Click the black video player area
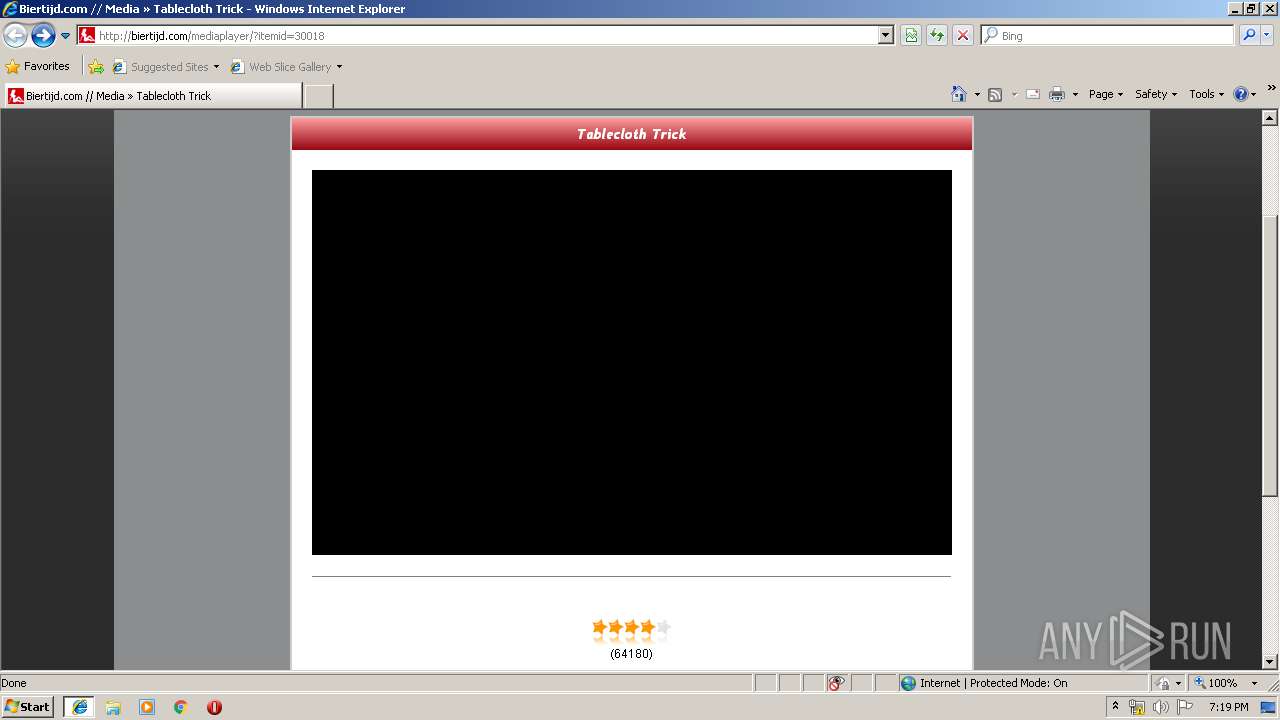Image resolution: width=1280 pixels, height=720 pixels. point(632,362)
